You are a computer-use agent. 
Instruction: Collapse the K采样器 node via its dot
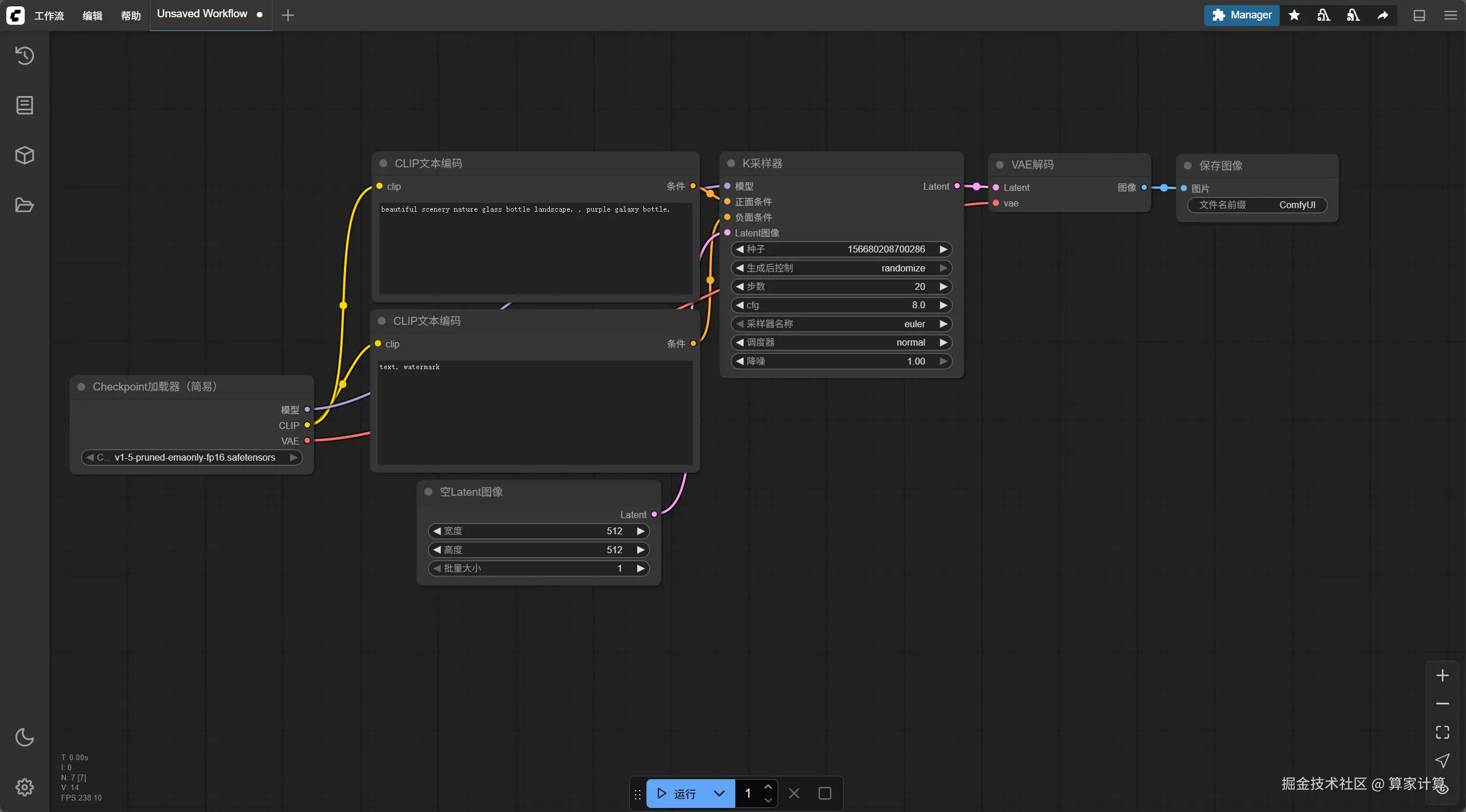point(731,164)
